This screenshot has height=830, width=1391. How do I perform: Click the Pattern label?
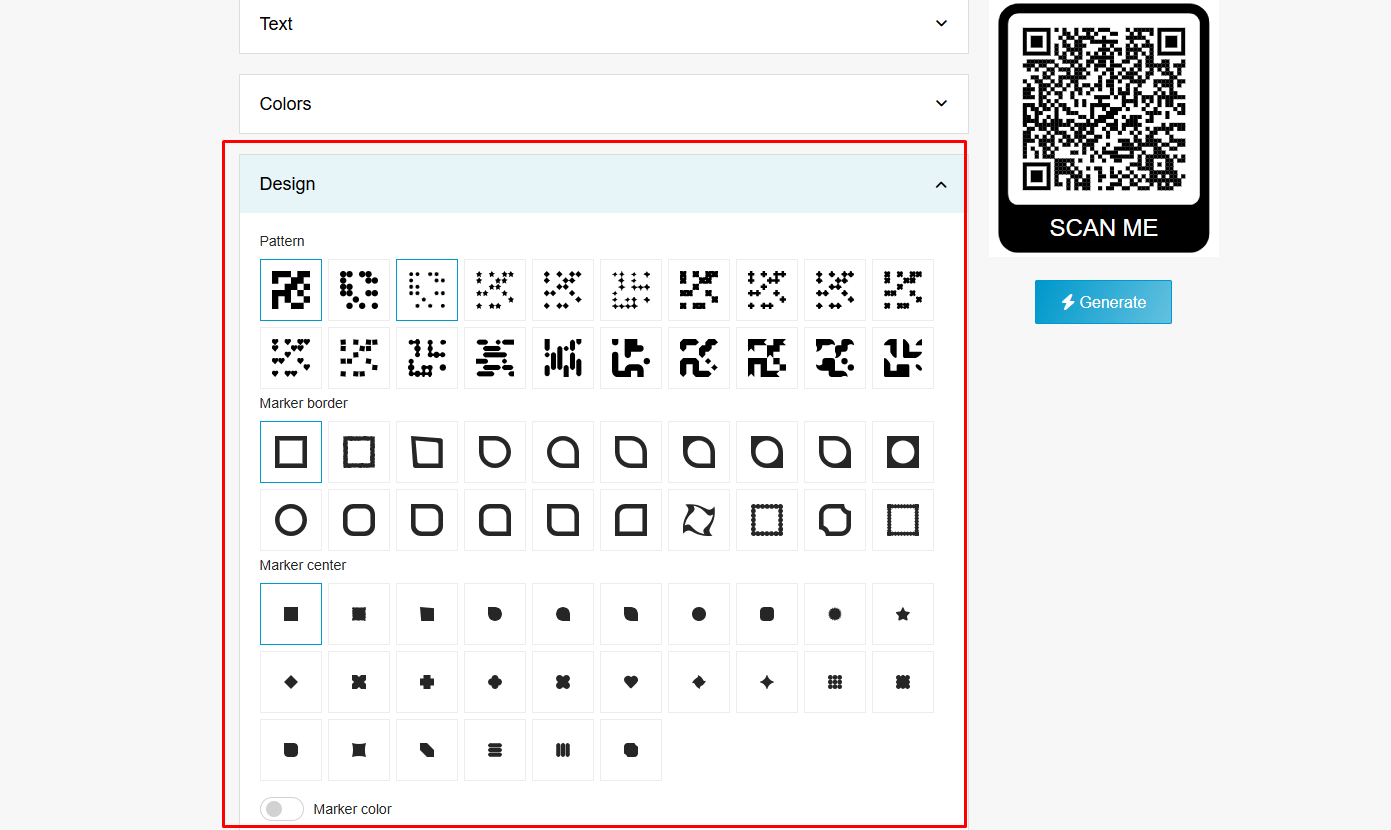pyautogui.click(x=282, y=241)
